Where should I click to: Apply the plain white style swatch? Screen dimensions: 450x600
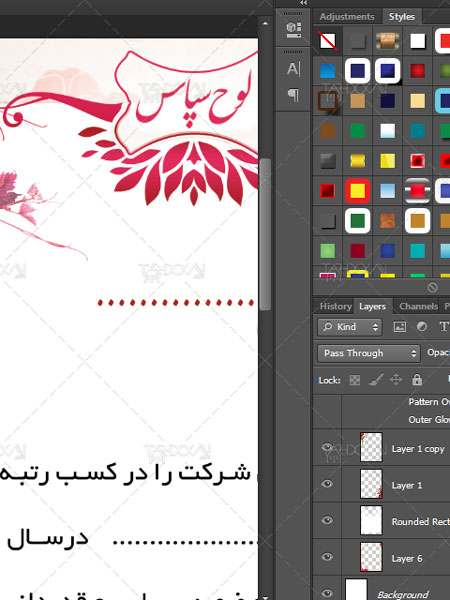point(417,41)
